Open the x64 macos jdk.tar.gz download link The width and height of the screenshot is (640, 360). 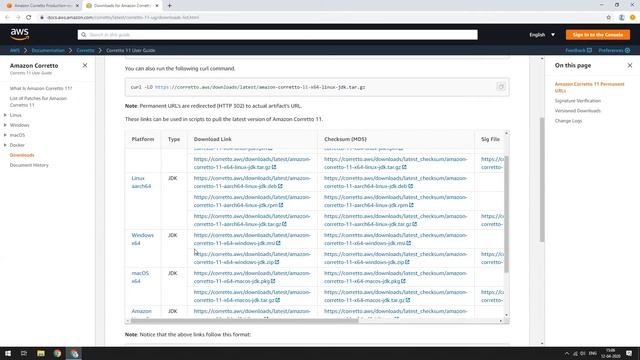coord(252,296)
